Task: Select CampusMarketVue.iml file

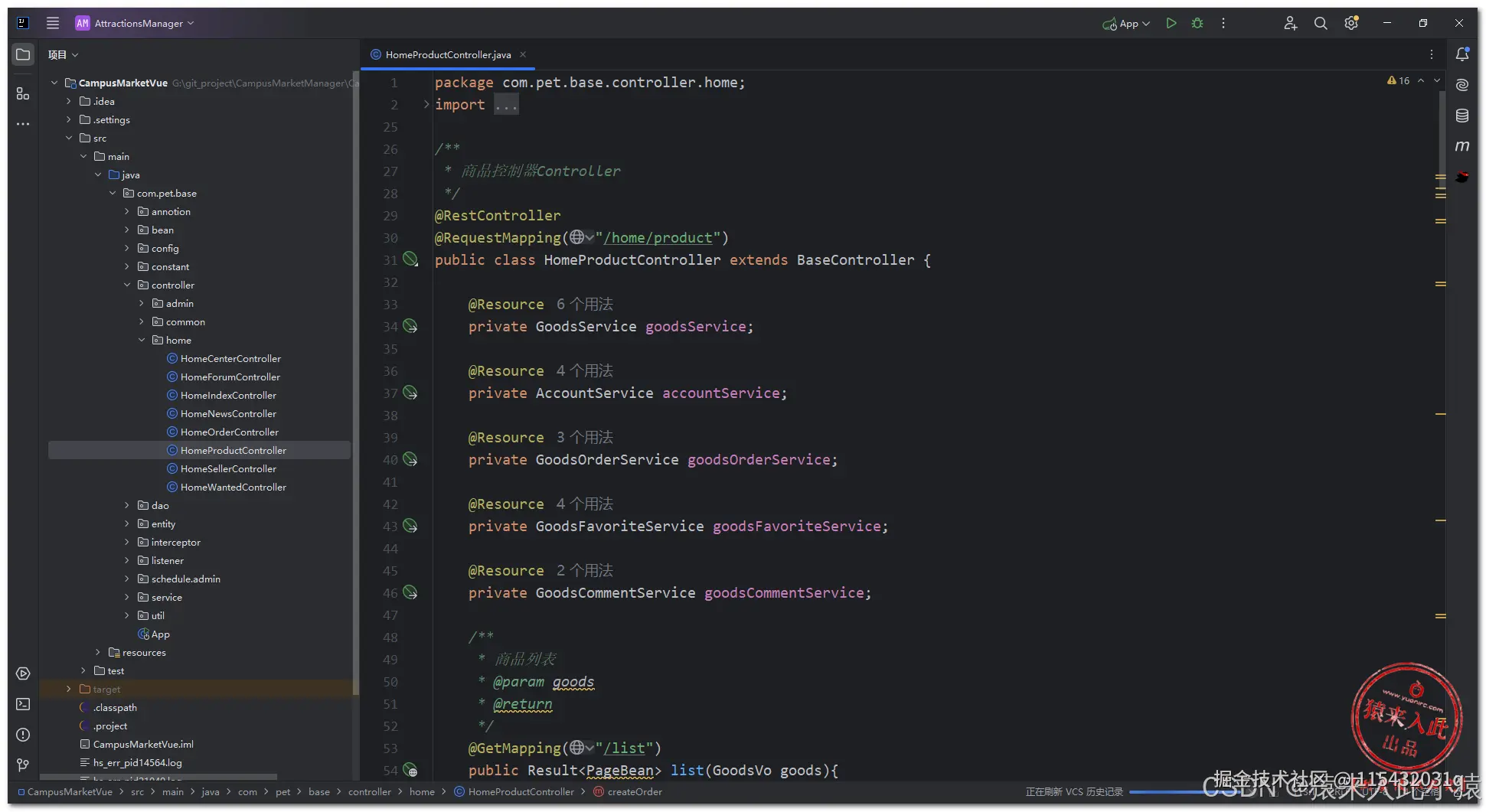Action: point(143,744)
